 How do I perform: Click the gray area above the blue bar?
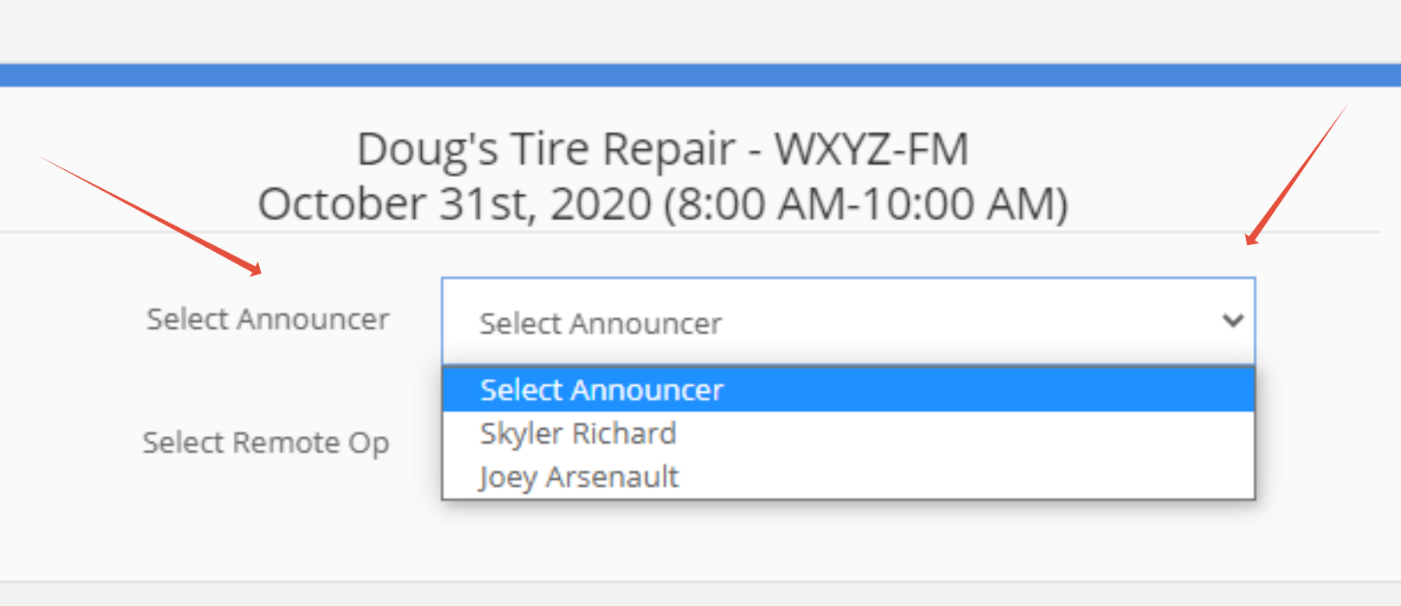(x=700, y=30)
